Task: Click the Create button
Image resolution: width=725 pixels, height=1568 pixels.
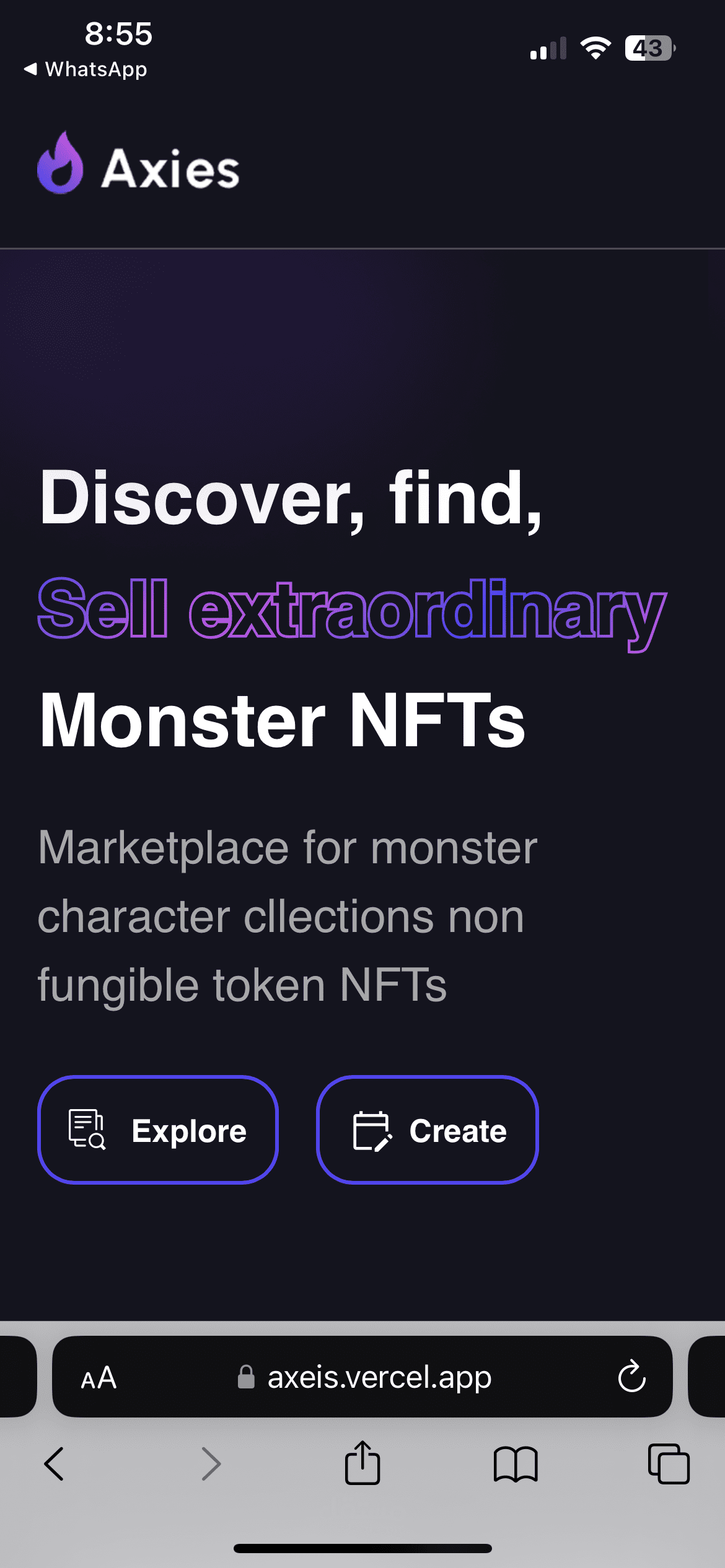Action: coord(427,1130)
